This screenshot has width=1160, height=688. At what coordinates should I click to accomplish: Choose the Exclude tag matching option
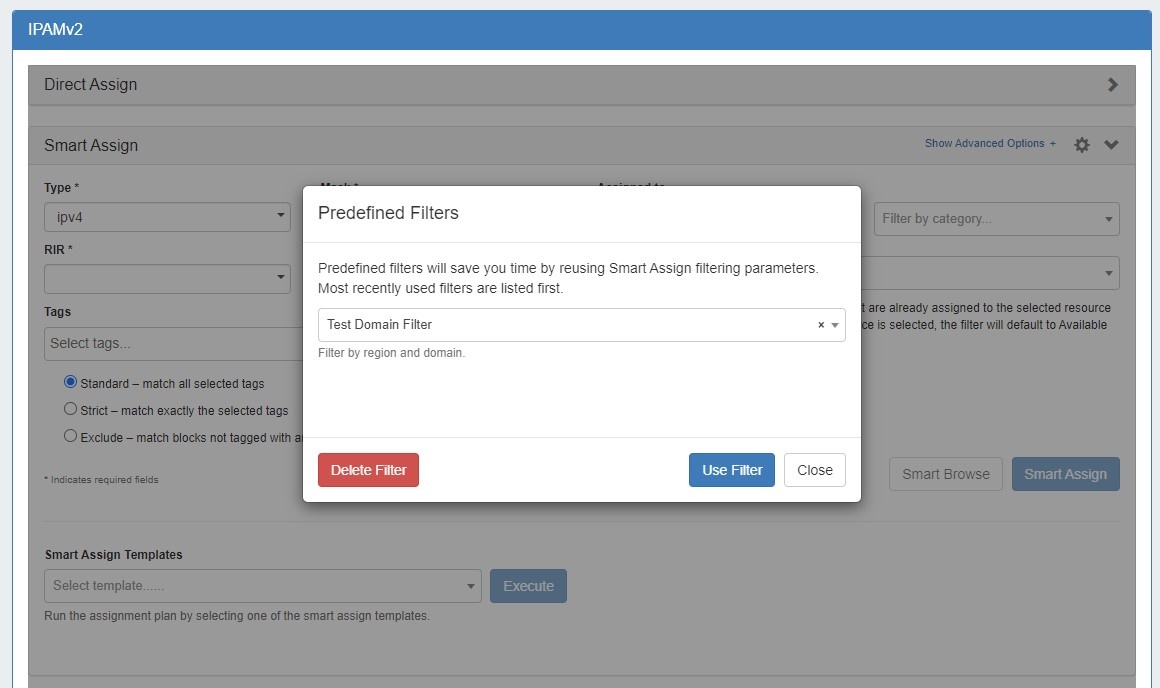(x=70, y=436)
